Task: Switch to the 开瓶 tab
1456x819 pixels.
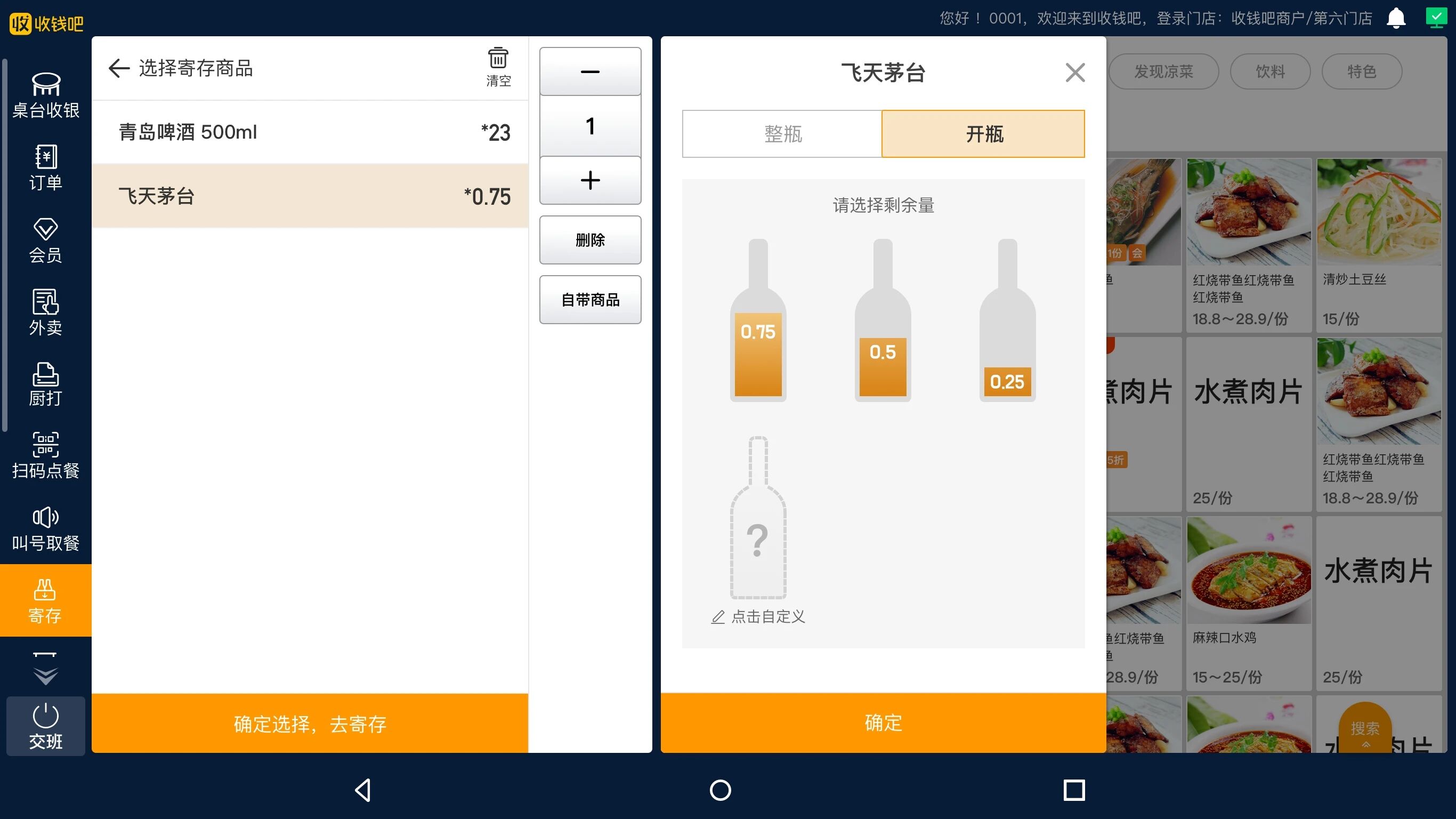Action: [983, 134]
